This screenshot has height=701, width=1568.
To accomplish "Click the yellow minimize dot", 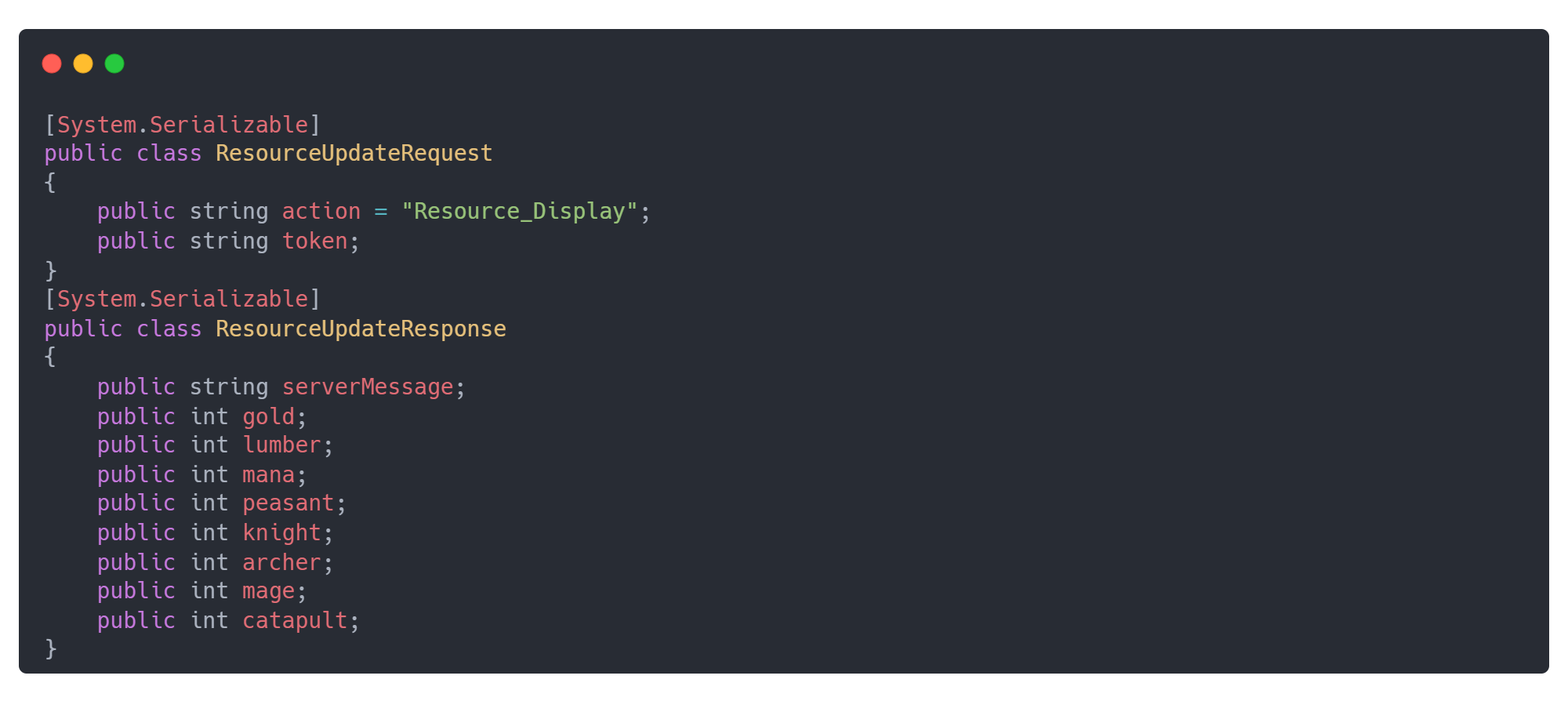I will pos(83,64).
